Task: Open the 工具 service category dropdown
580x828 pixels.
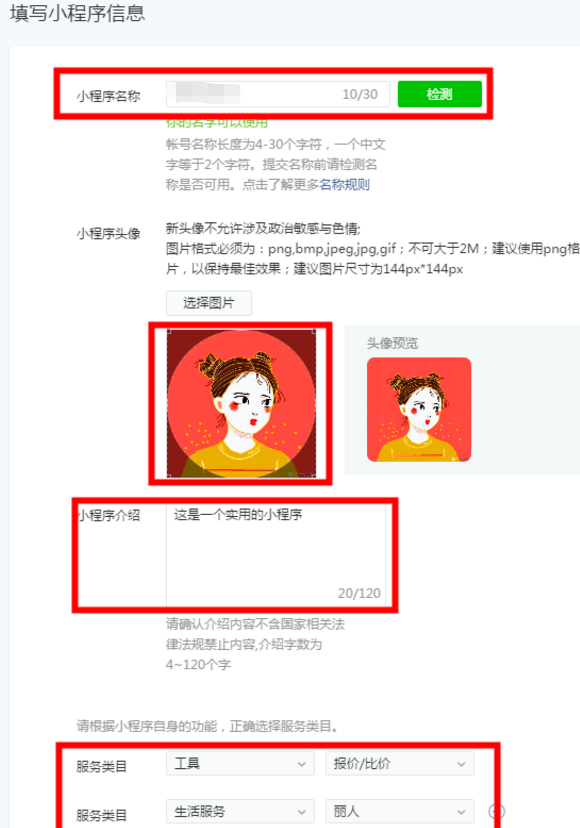Action: (240, 764)
